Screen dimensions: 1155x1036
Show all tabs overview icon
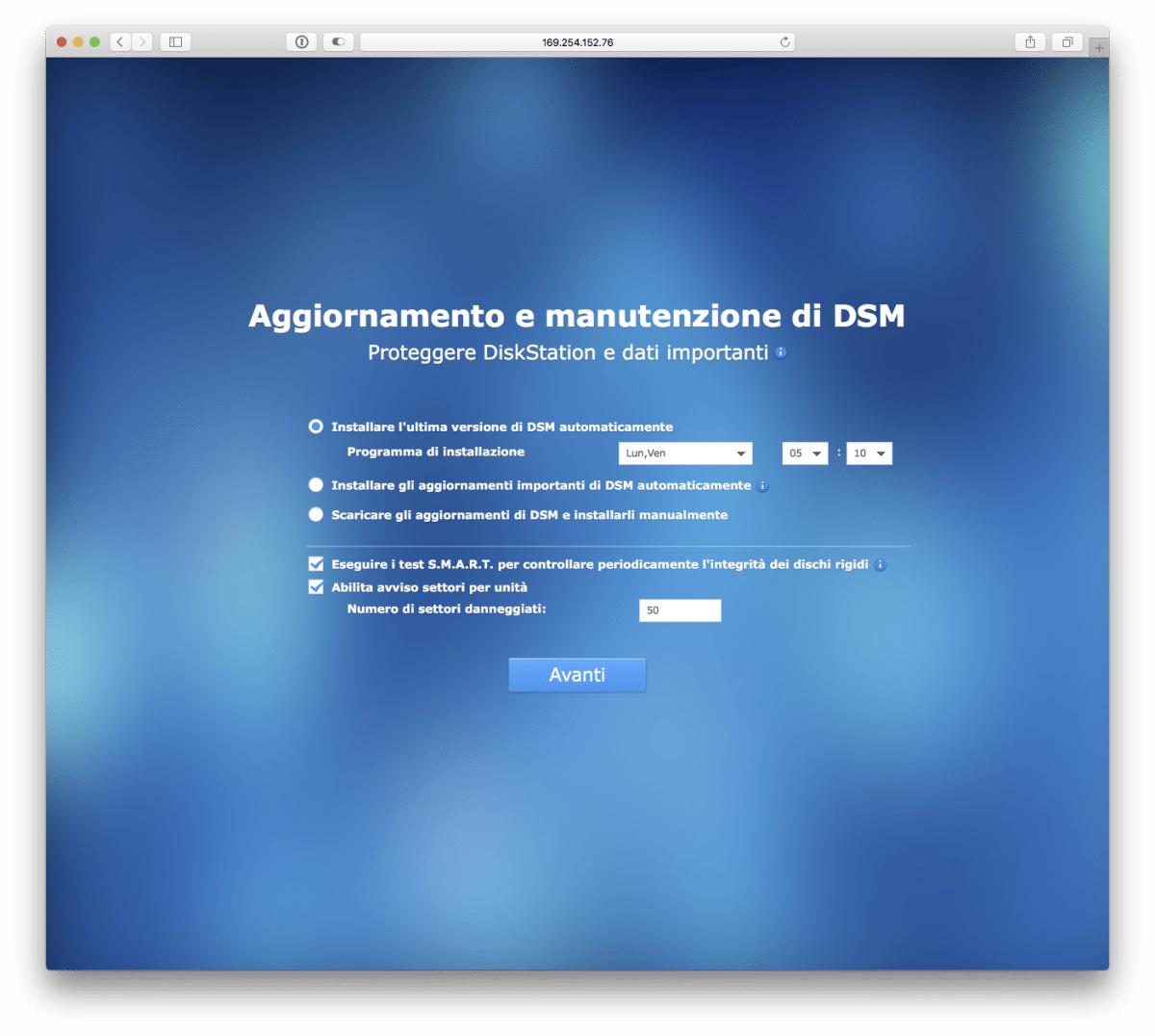(x=1067, y=42)
